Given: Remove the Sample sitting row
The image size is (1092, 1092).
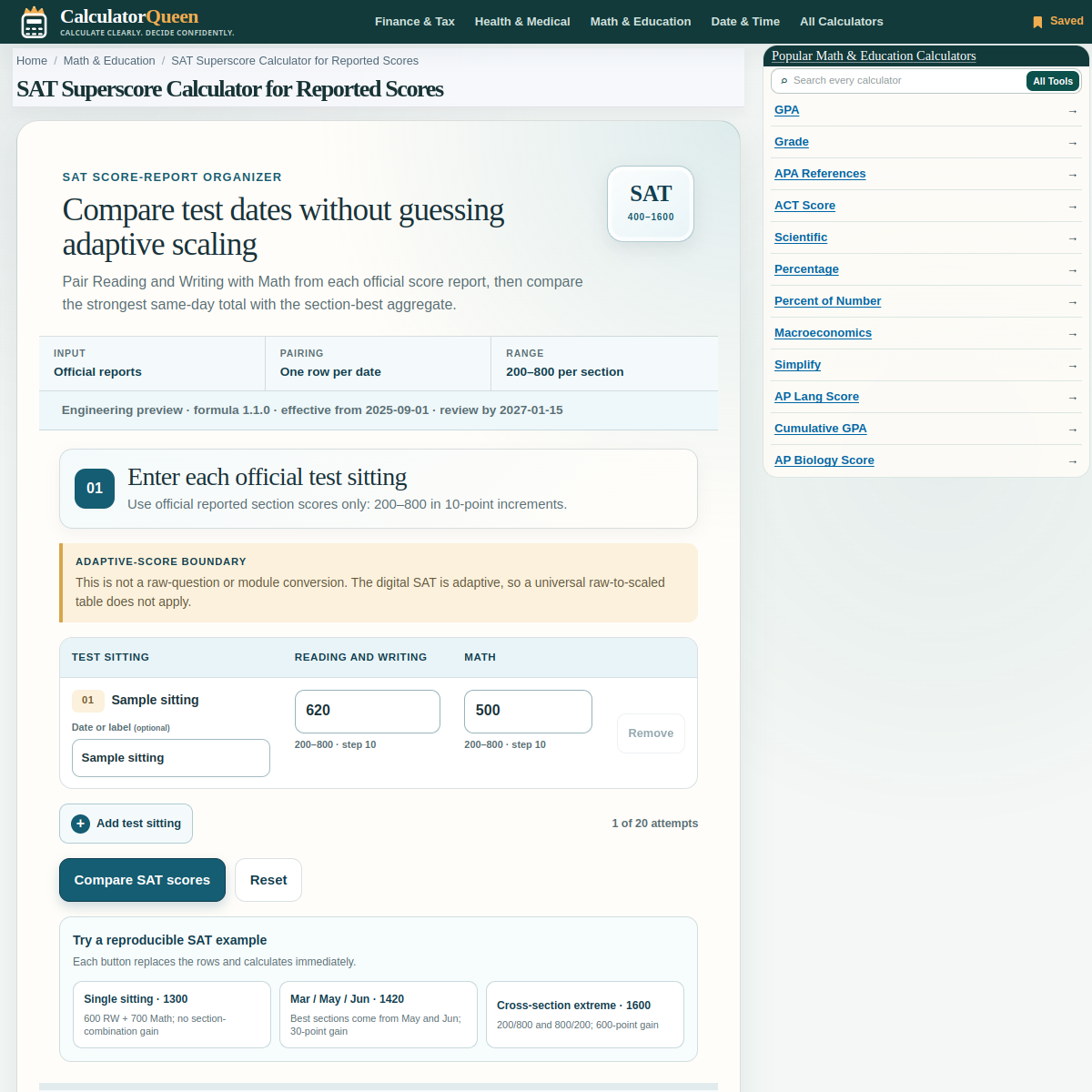Looking at the screenshot, I should tap(651, 733).
